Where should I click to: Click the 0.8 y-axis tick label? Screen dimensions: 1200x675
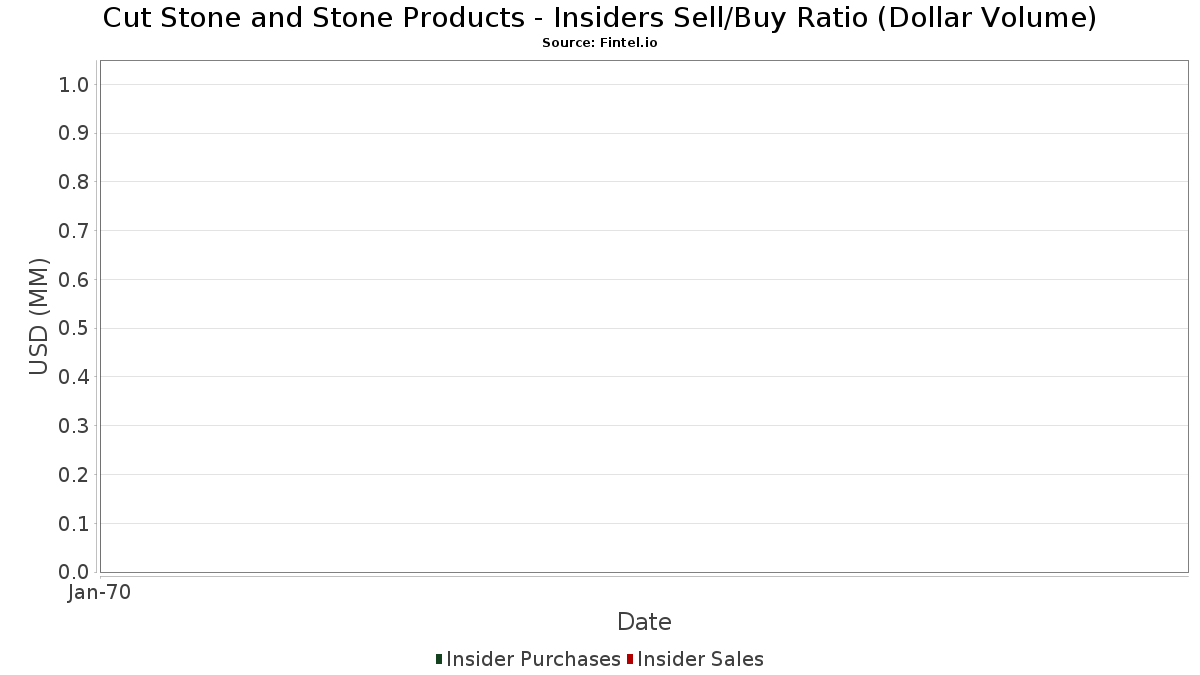coord(75,182)
